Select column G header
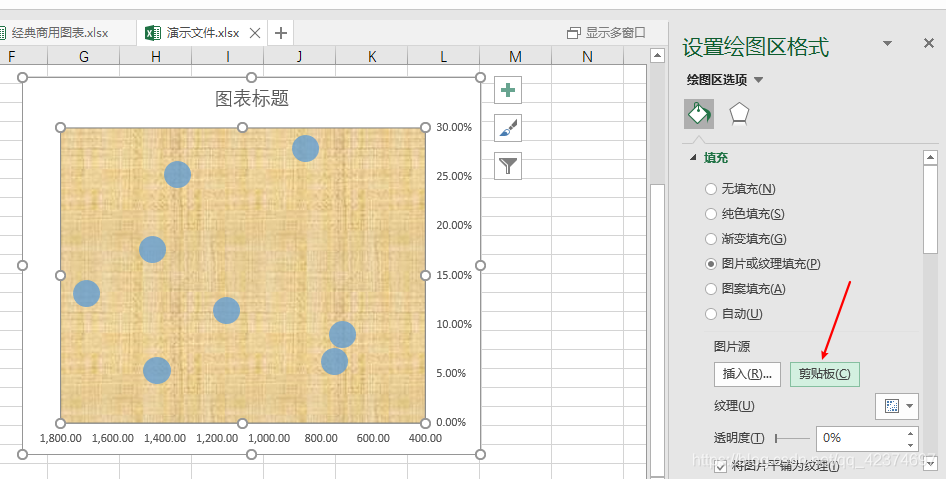The height and width of the screenshot is (479, 946). (84, 56)
